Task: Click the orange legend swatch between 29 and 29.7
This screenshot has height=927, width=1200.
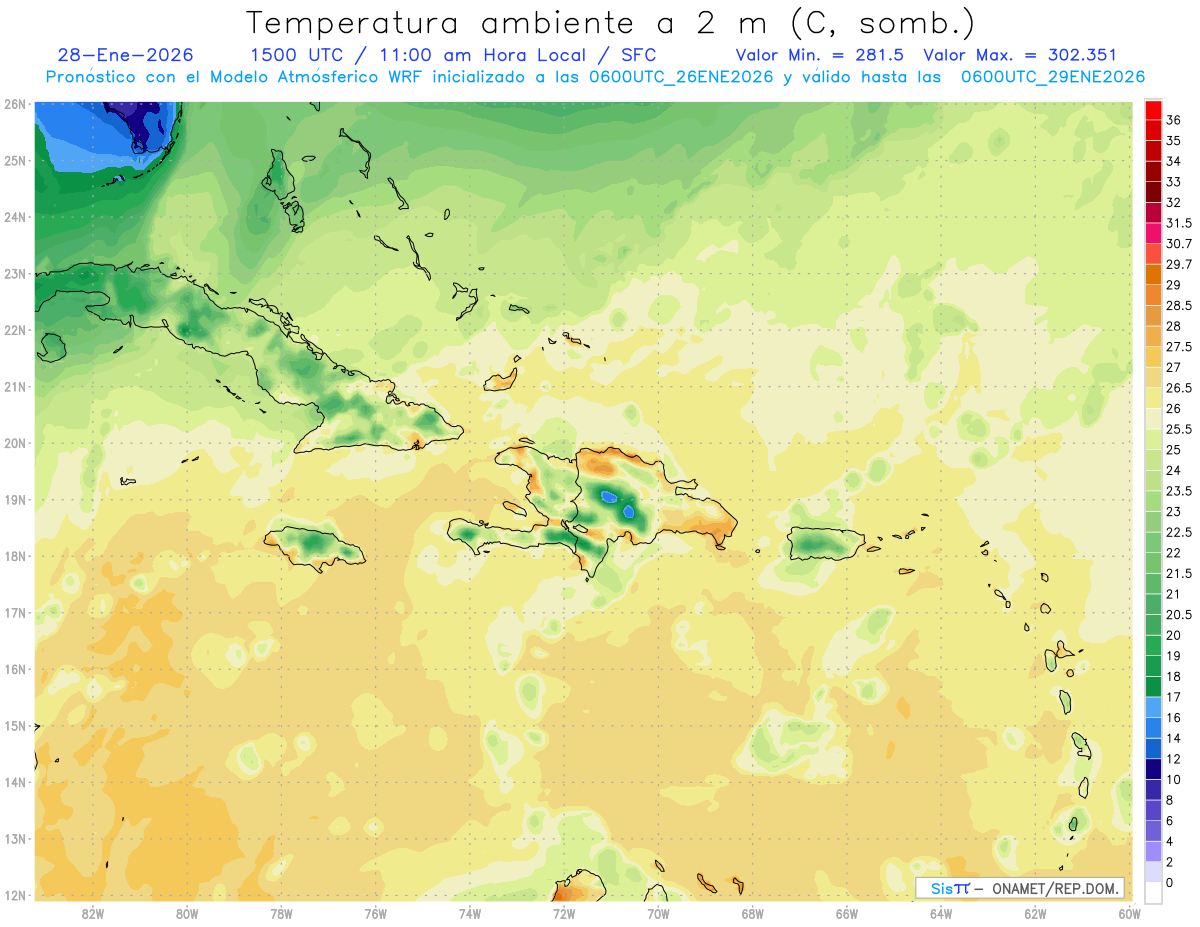Action: [1153, 274]
